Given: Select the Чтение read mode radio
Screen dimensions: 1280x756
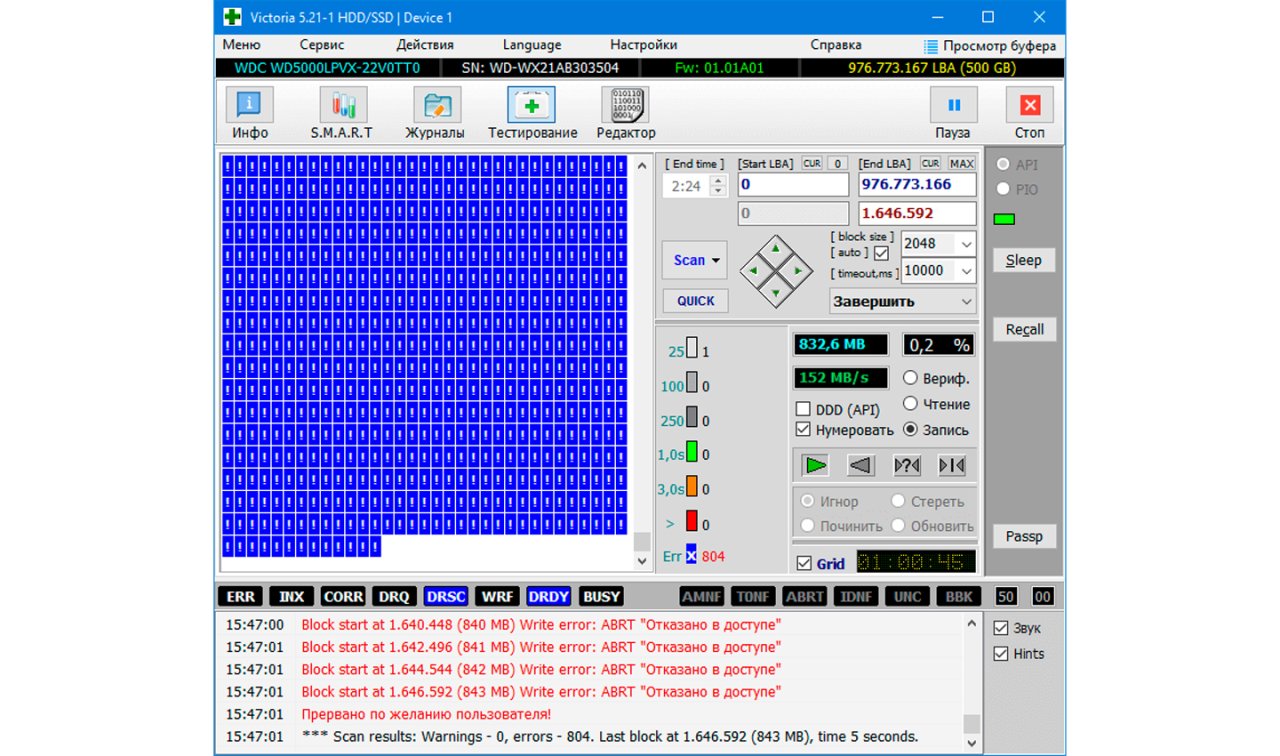Looking at the screenshot, I should (911, 404).
